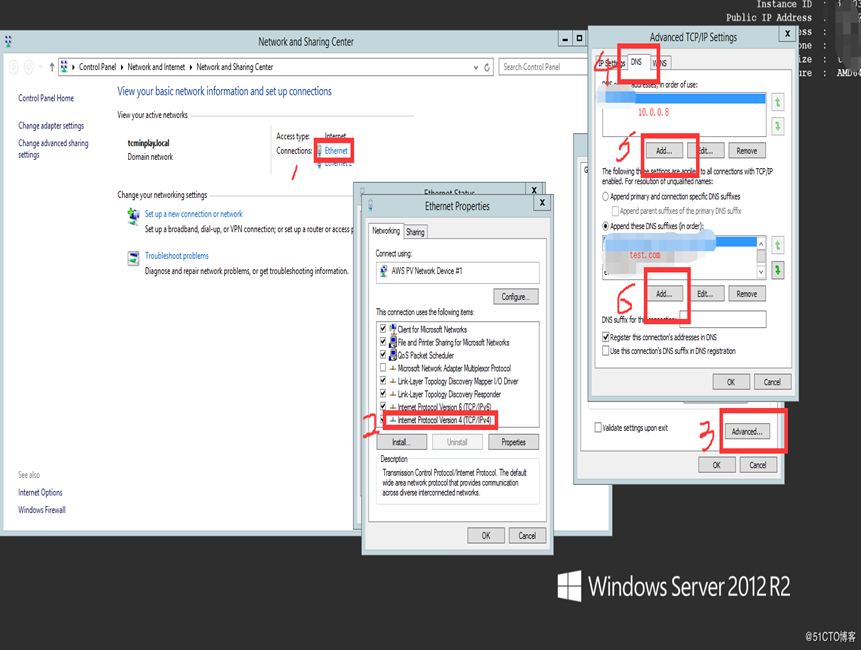Click the Properties button in Ethernet Properties
Viewport: 861px width, 650px height.
(x=513, y=442)
